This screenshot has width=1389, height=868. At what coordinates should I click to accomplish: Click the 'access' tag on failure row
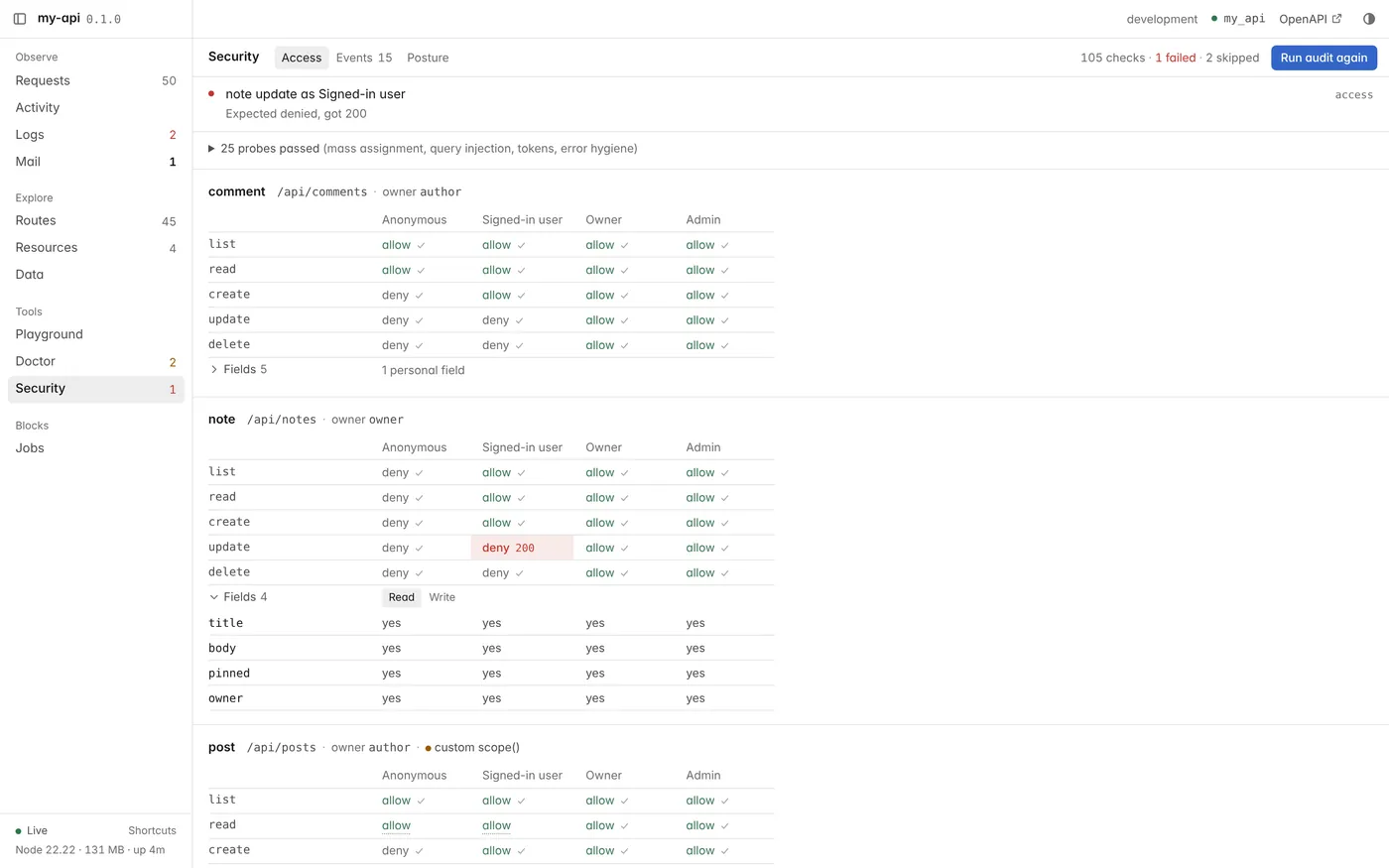[x=1354, y=95]
